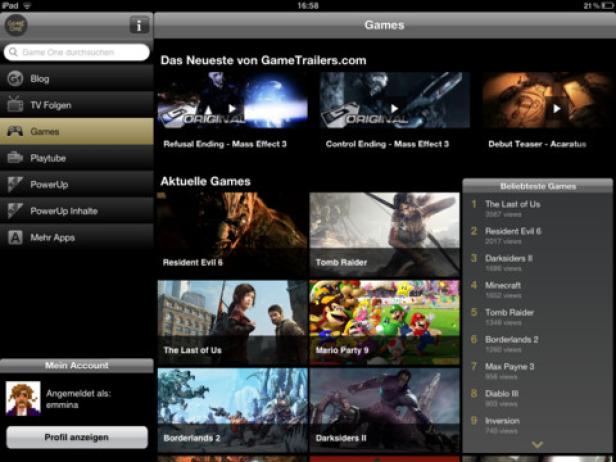
Task: Click the Mein Account header
Action: (77, 365)
